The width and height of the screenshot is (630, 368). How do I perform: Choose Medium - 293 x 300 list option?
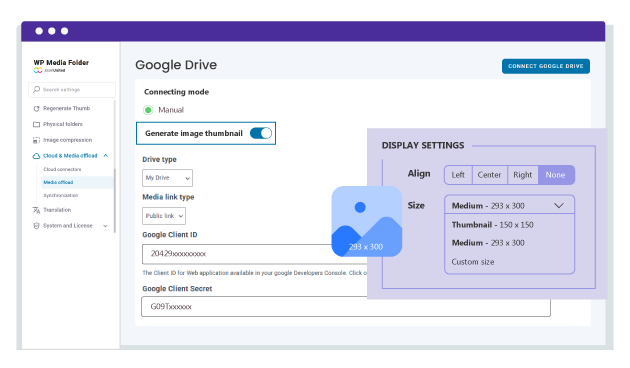point(488,243)
